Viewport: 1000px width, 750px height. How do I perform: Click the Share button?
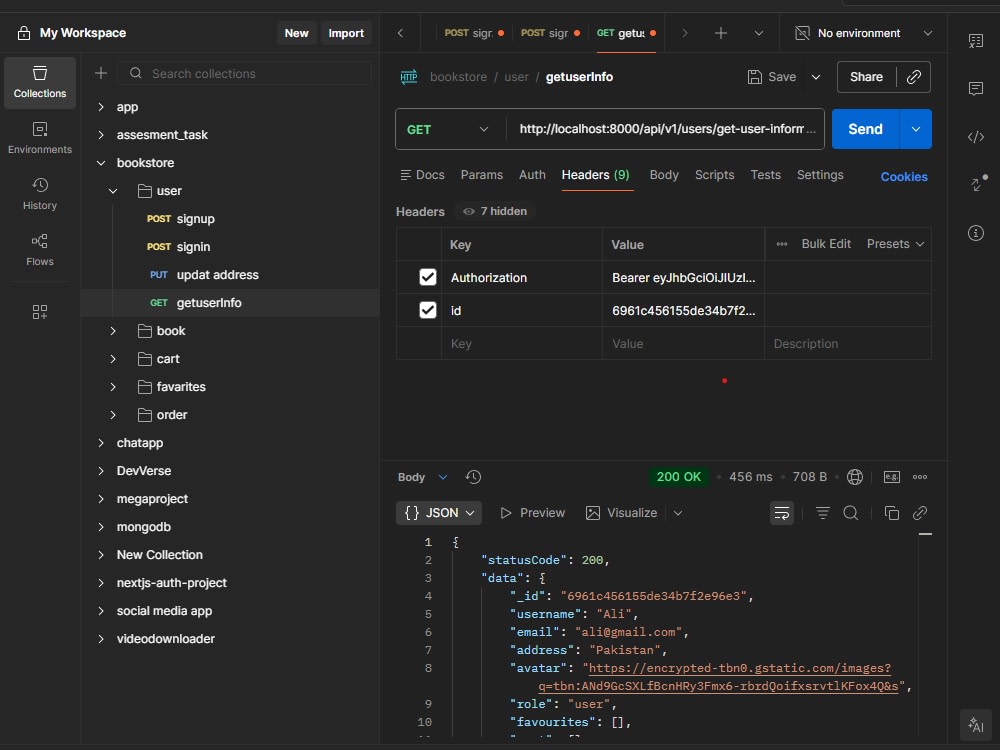866,77
